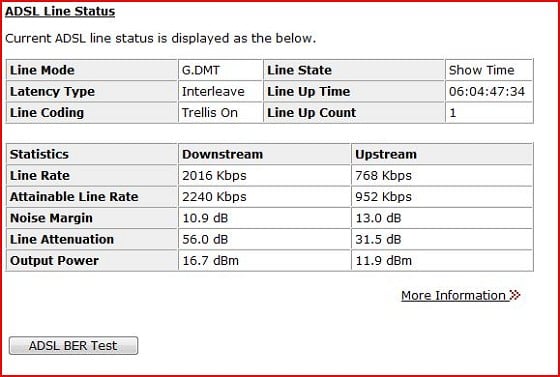Select the ADSL Line Status heading
The height and width of the screenshot is (377, 560).
[60, 11]
